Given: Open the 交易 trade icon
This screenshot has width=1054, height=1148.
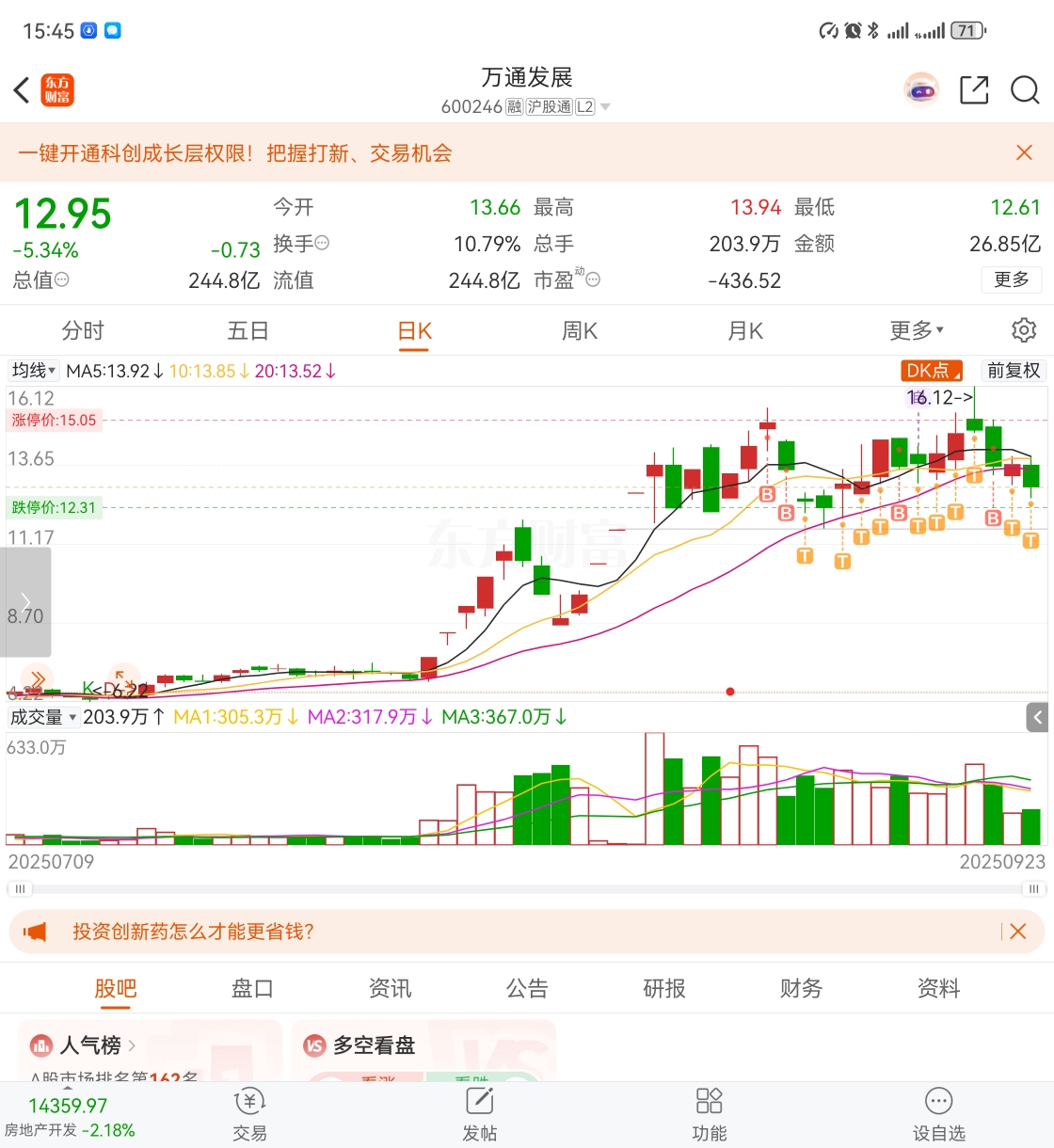Looking at the screenshot, I should [249, 1101].
